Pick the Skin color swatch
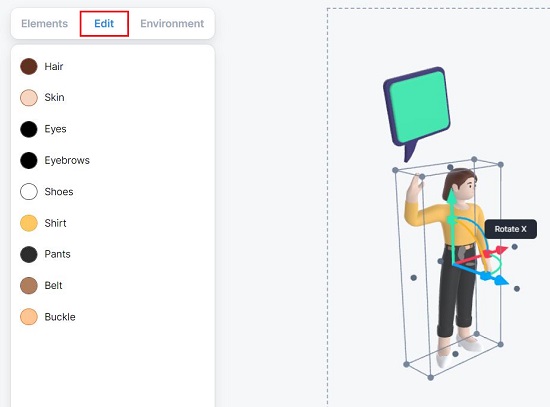This screenshot has height=407, width=550. pos(29,98)
